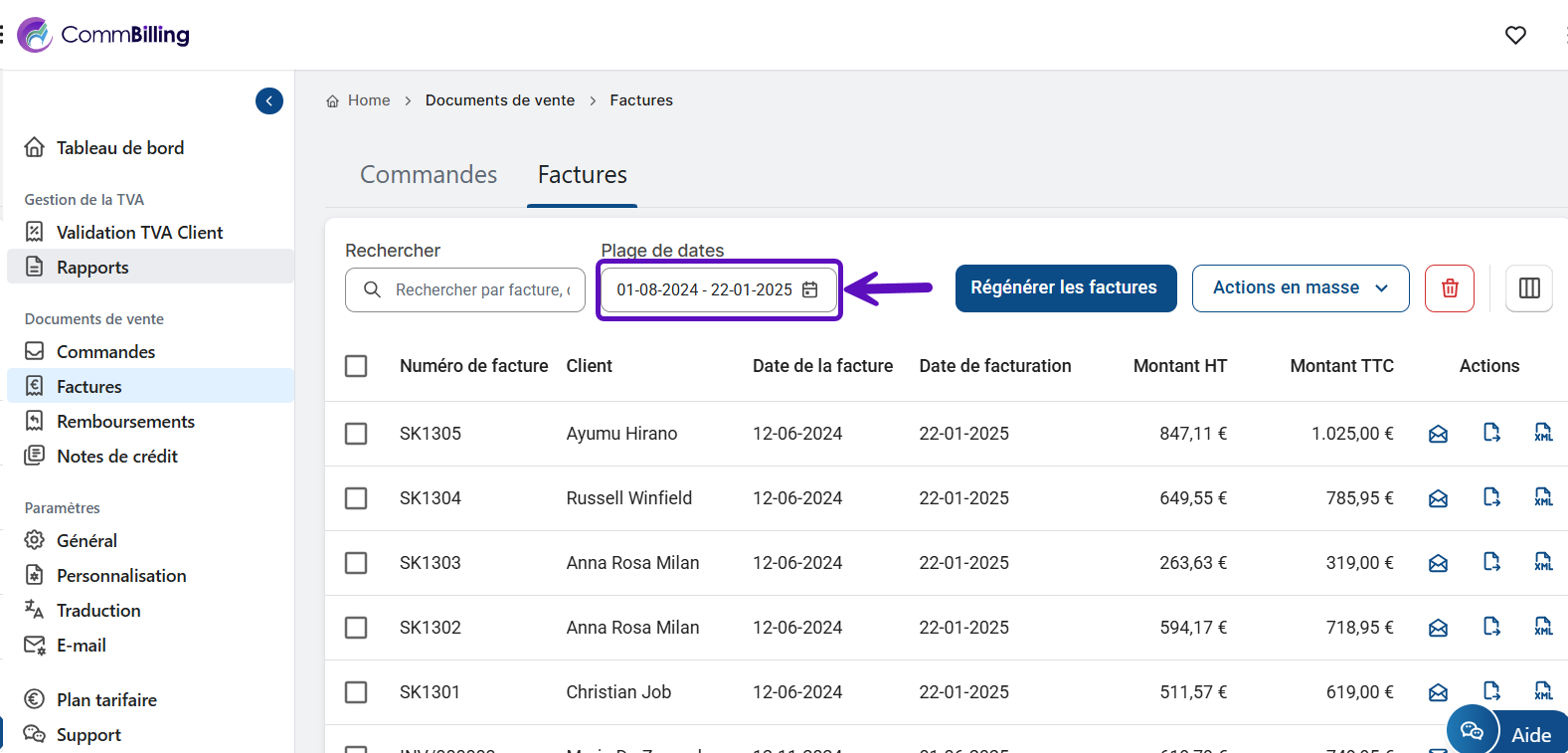This screenshot has width=1568, height=753.
Task: Send invoice SK1305 by email icon
Action: pos(1438,434)
